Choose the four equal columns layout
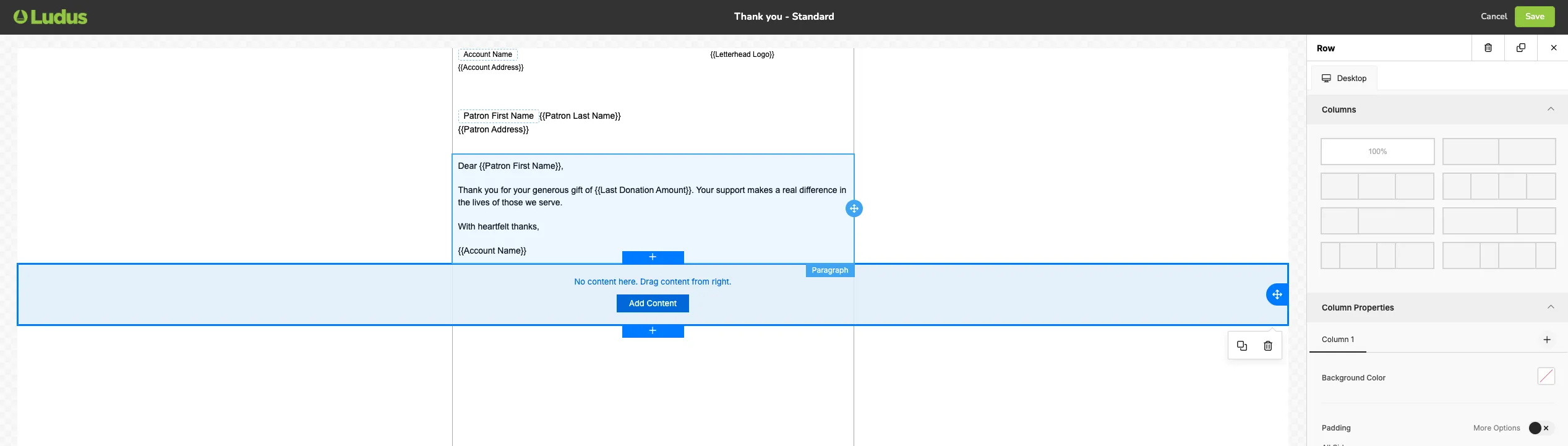Screen dimensions: 1568x446 tap(1499, 186)
